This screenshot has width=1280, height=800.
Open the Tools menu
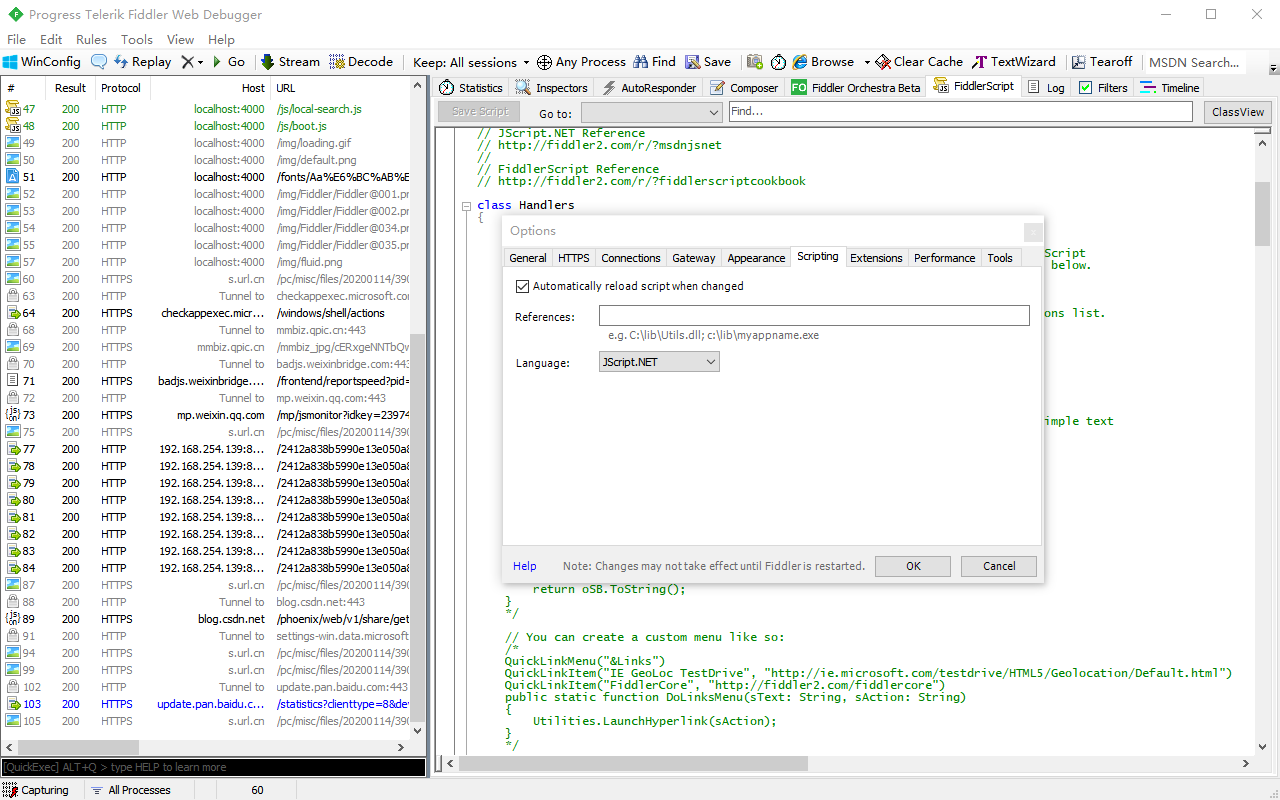(137, 40)
